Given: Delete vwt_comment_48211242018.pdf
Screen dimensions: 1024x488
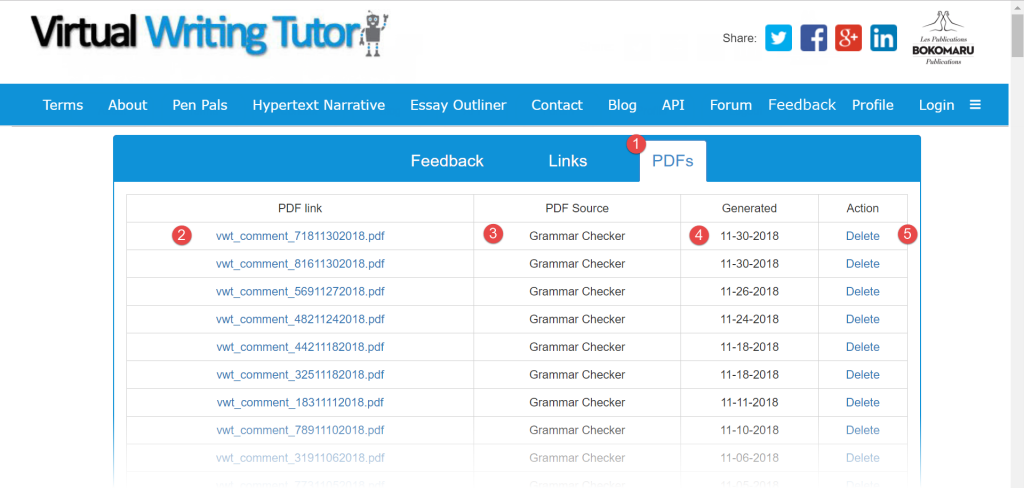Looking at the screenshot, I should [x=863, y=319].
